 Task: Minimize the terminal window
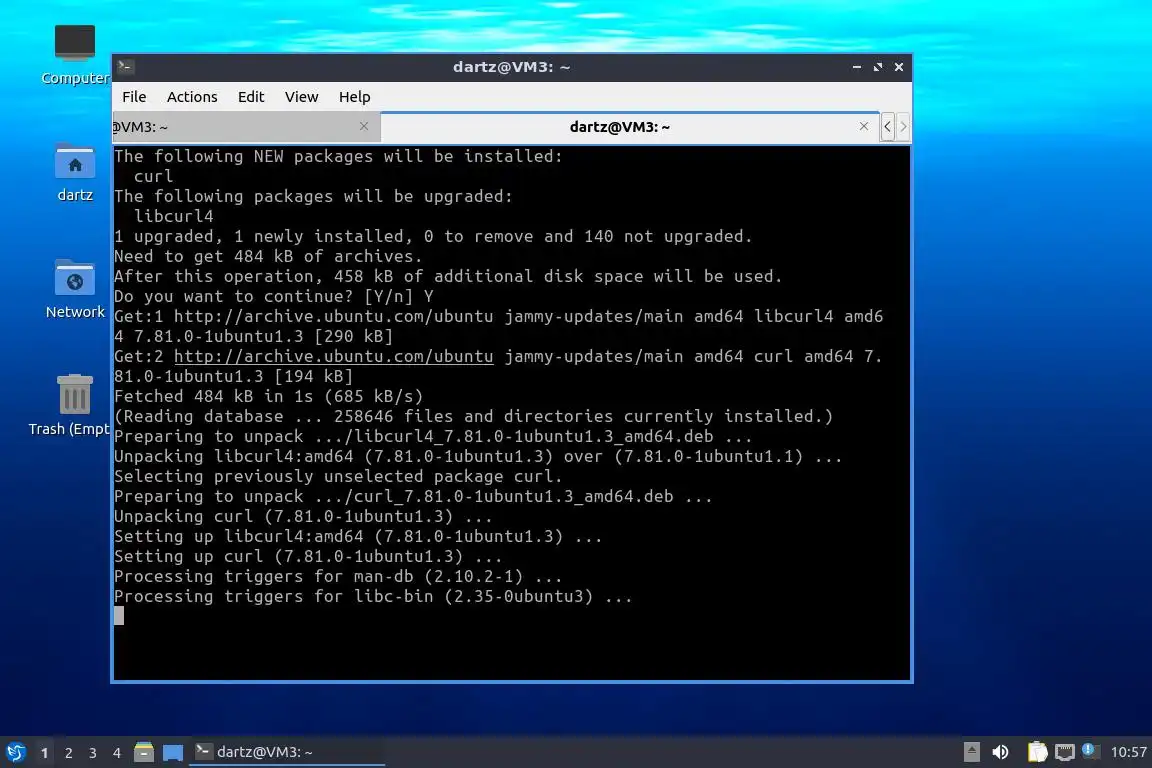[857, 67]
